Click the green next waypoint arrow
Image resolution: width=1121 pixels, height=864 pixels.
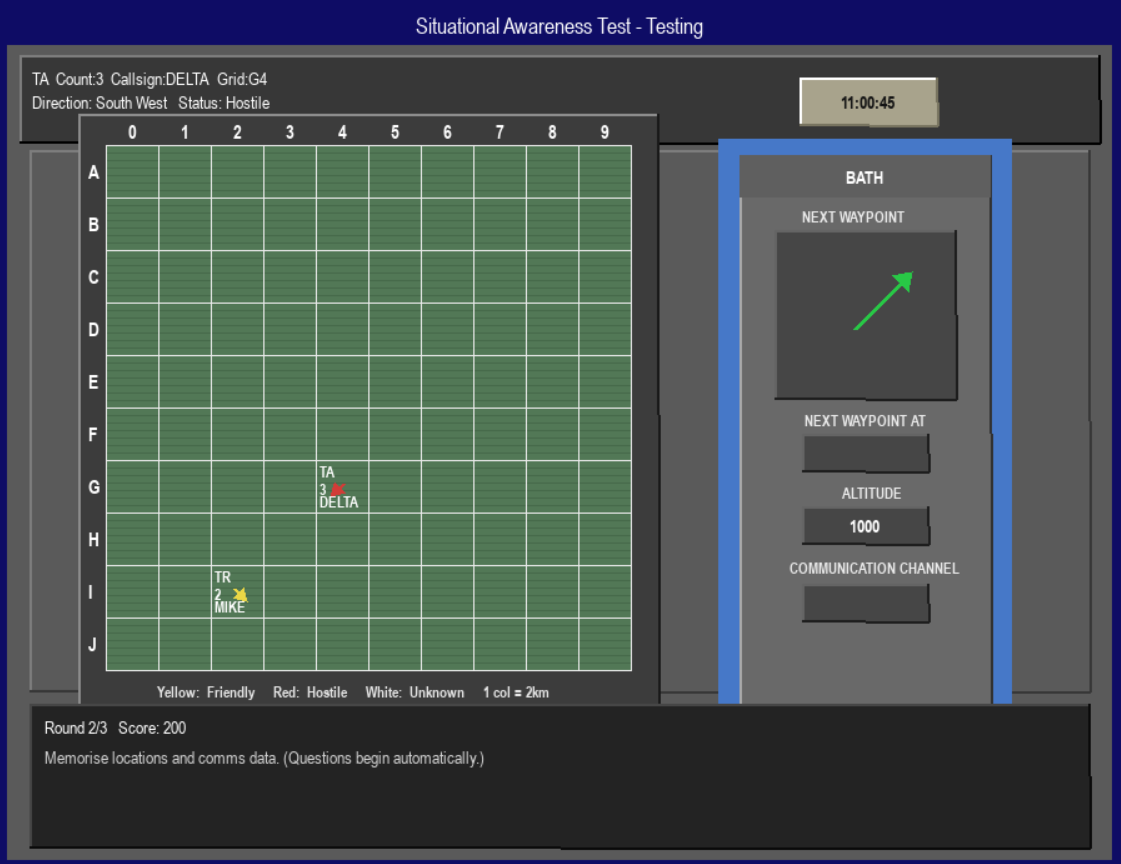(884, 300)
